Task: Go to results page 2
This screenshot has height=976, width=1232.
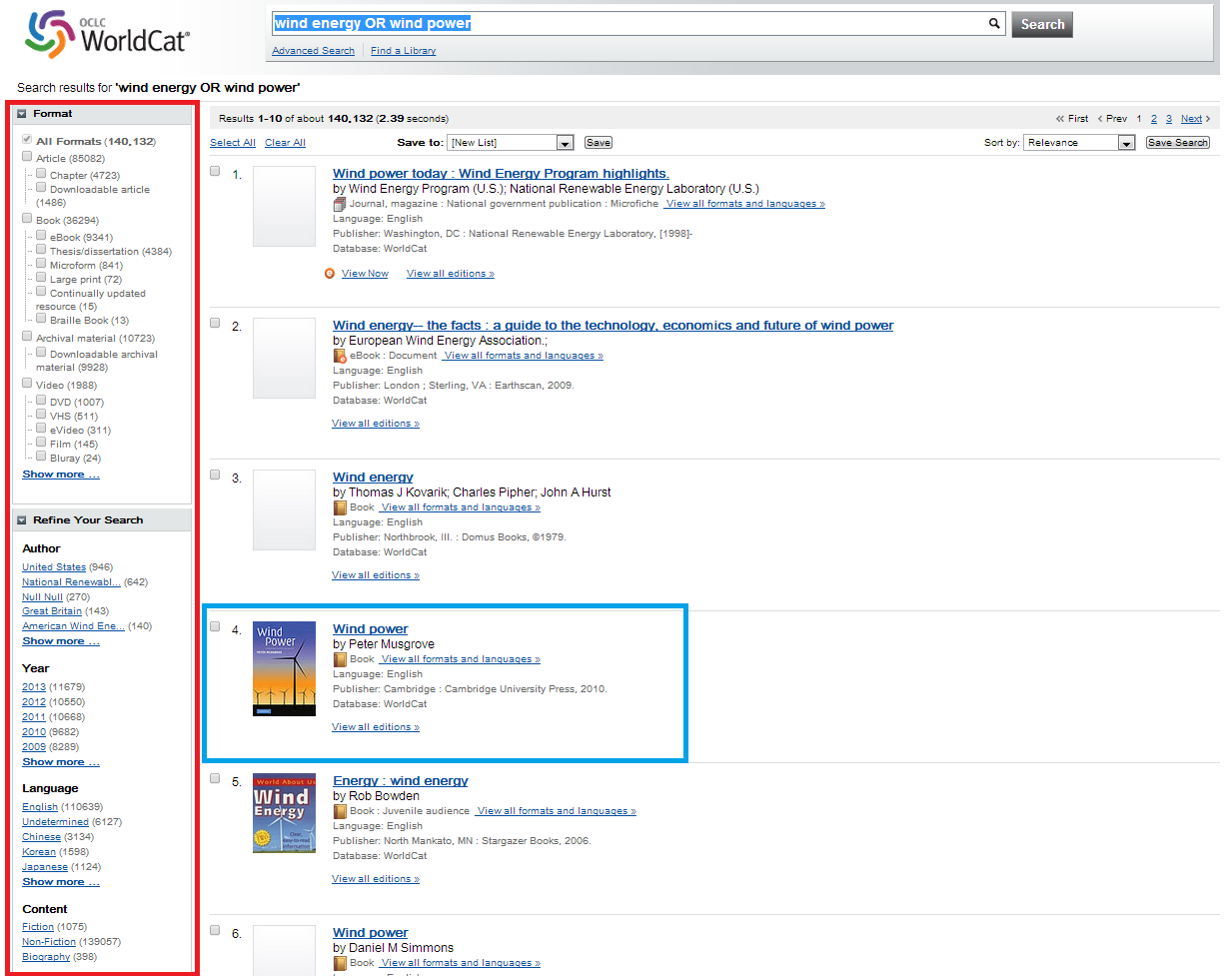Action: click(x=1154, y=119)
